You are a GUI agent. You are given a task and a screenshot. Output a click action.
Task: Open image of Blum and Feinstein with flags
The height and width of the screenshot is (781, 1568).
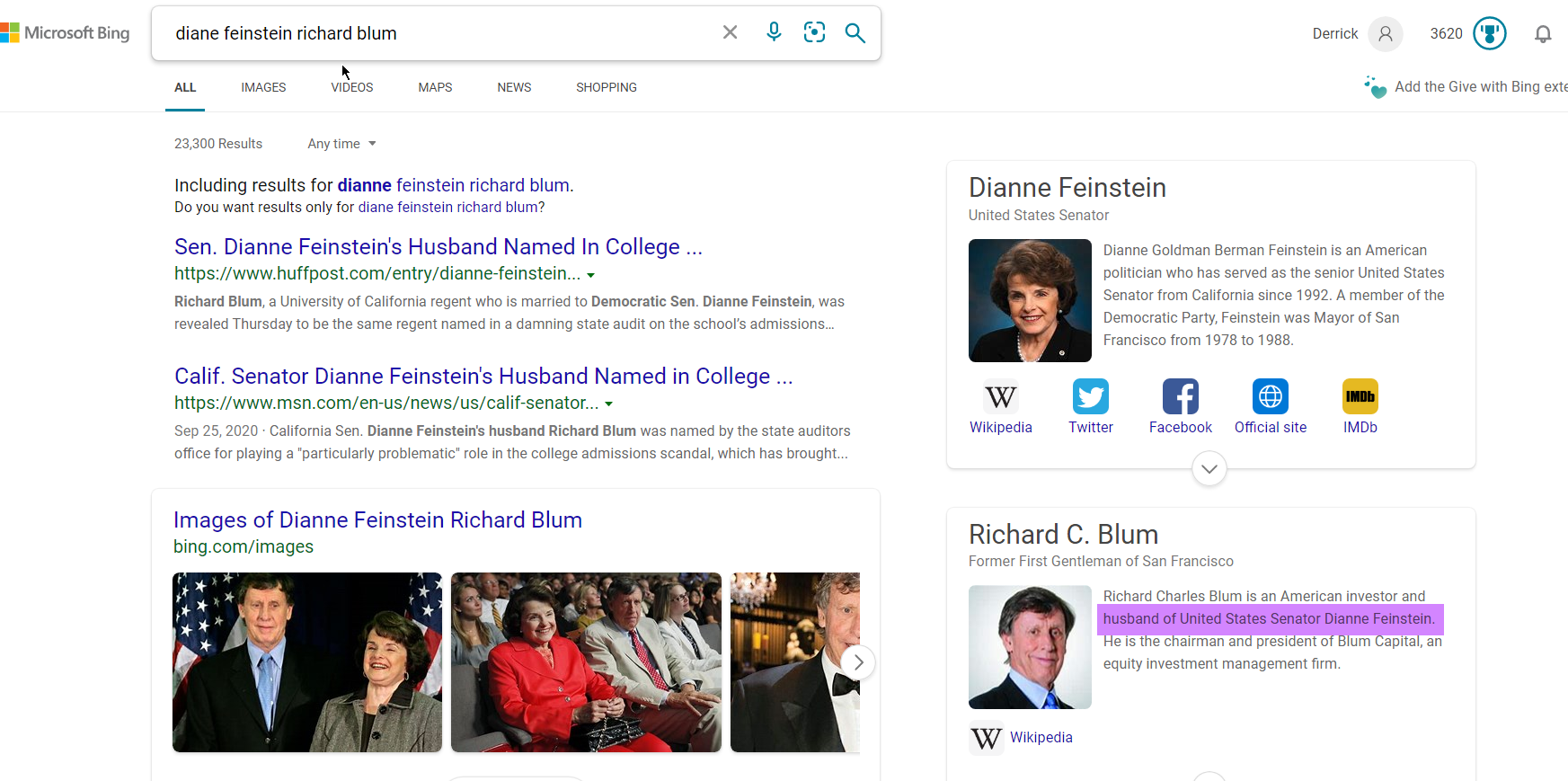[x=307, y=662]
